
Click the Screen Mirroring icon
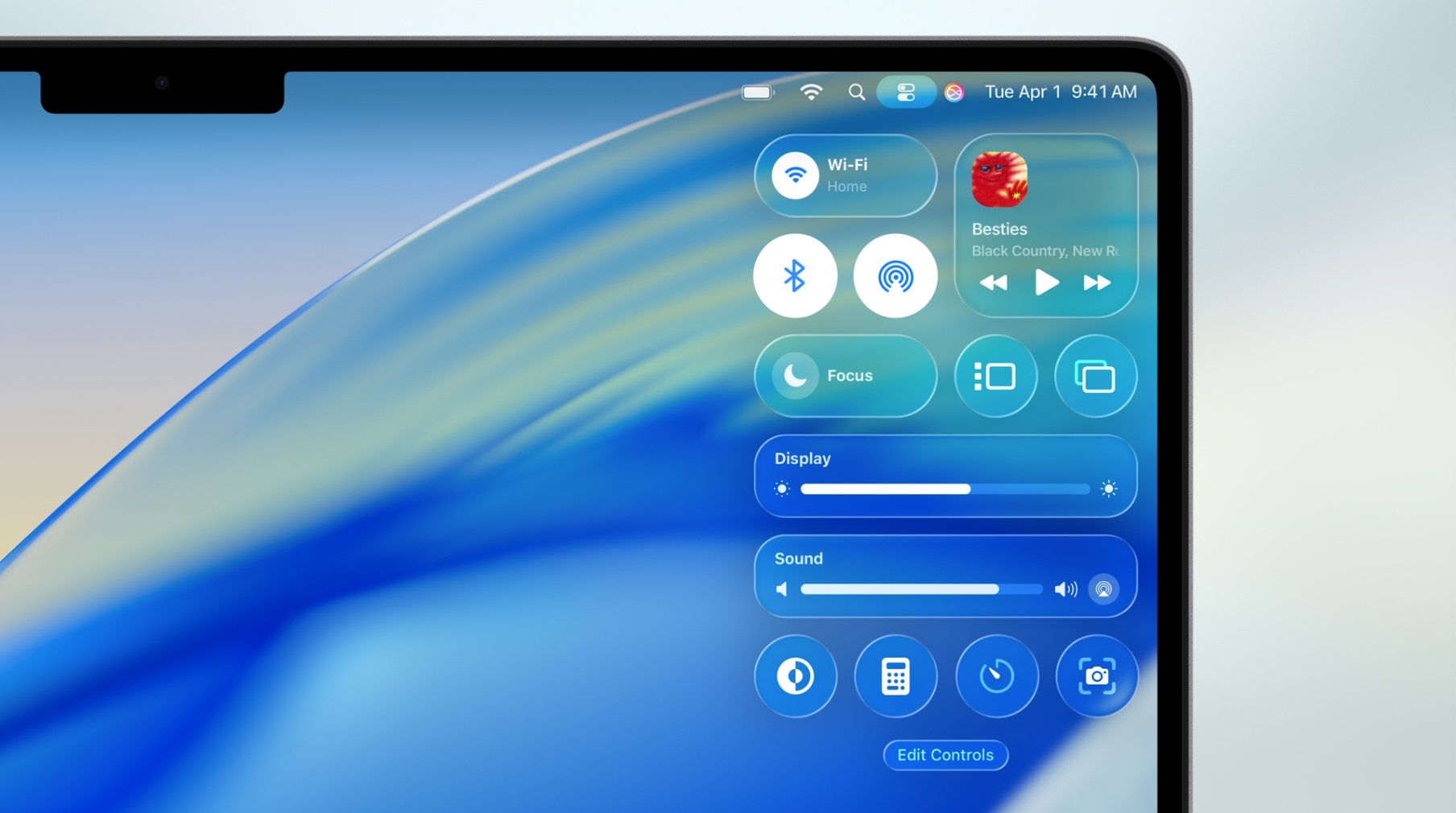pyautogui.click(x=1095, y=376)
